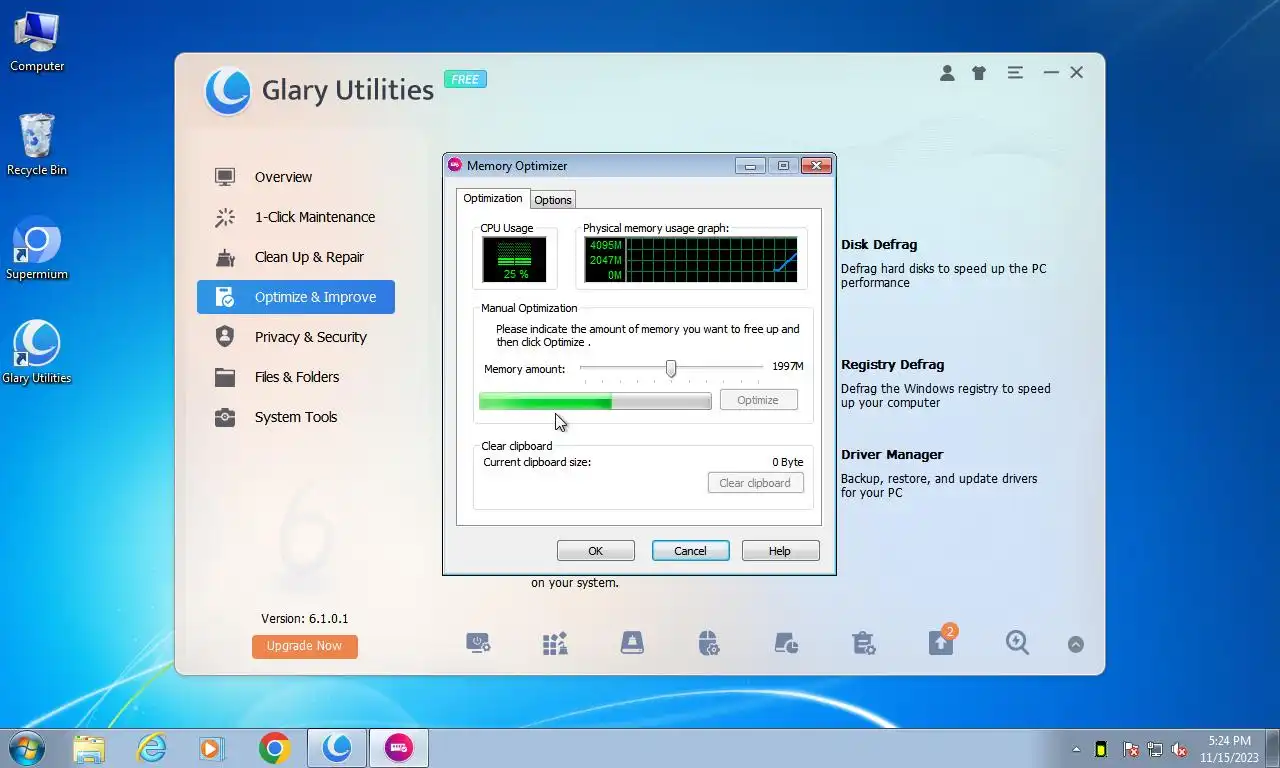
Task: Open Internet Explorer from the taskbar
Action: 151,748
